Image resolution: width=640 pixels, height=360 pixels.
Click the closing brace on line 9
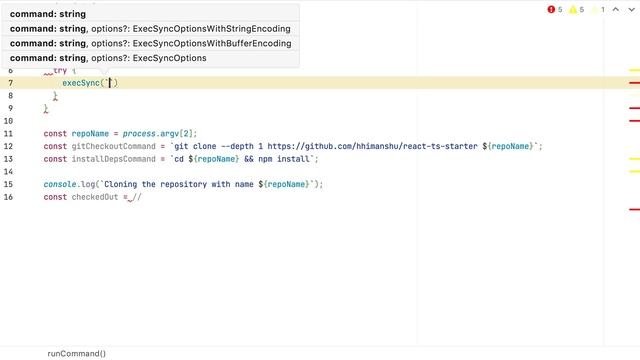[46, 109]
